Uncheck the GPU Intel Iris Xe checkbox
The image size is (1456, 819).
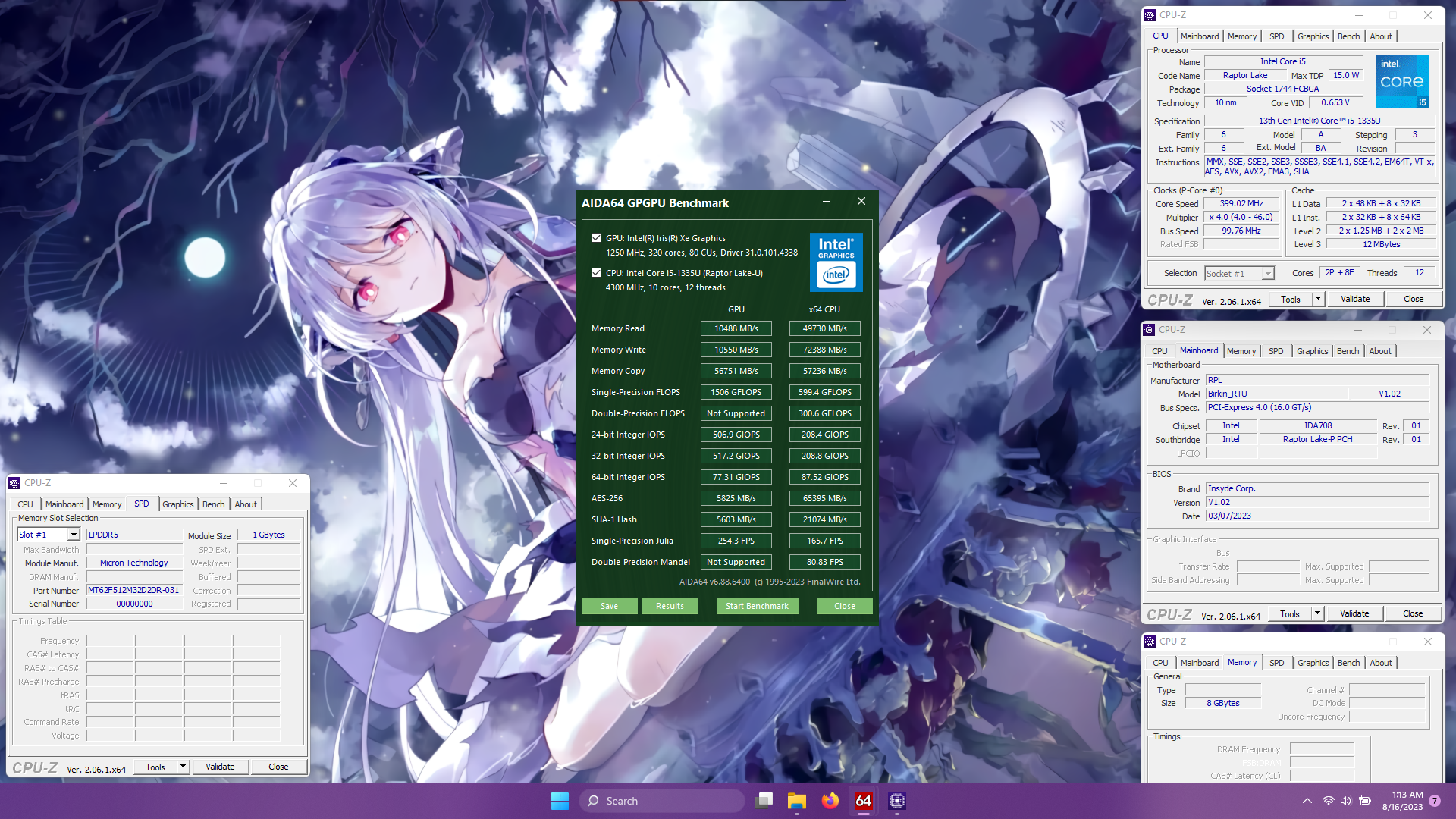pyautogui.click(x=596, y=238)
